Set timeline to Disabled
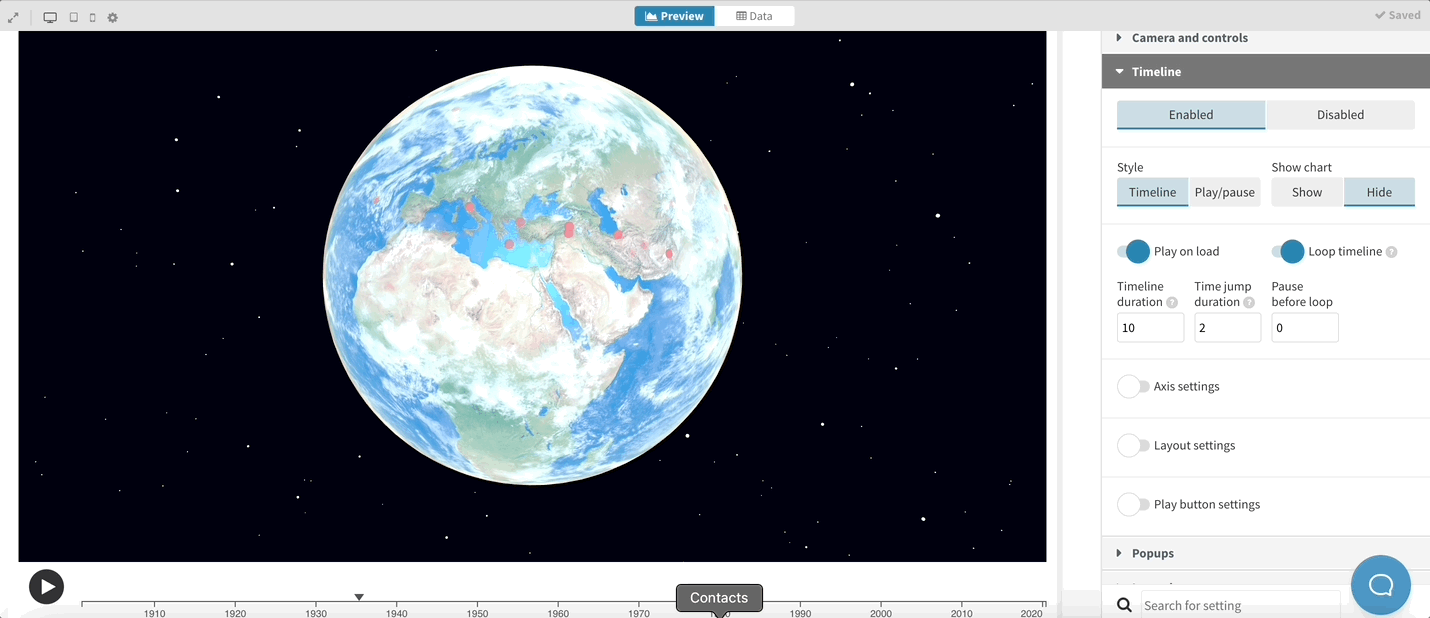This screenshot has height=618, width=1430. (x=1340, y=115)
